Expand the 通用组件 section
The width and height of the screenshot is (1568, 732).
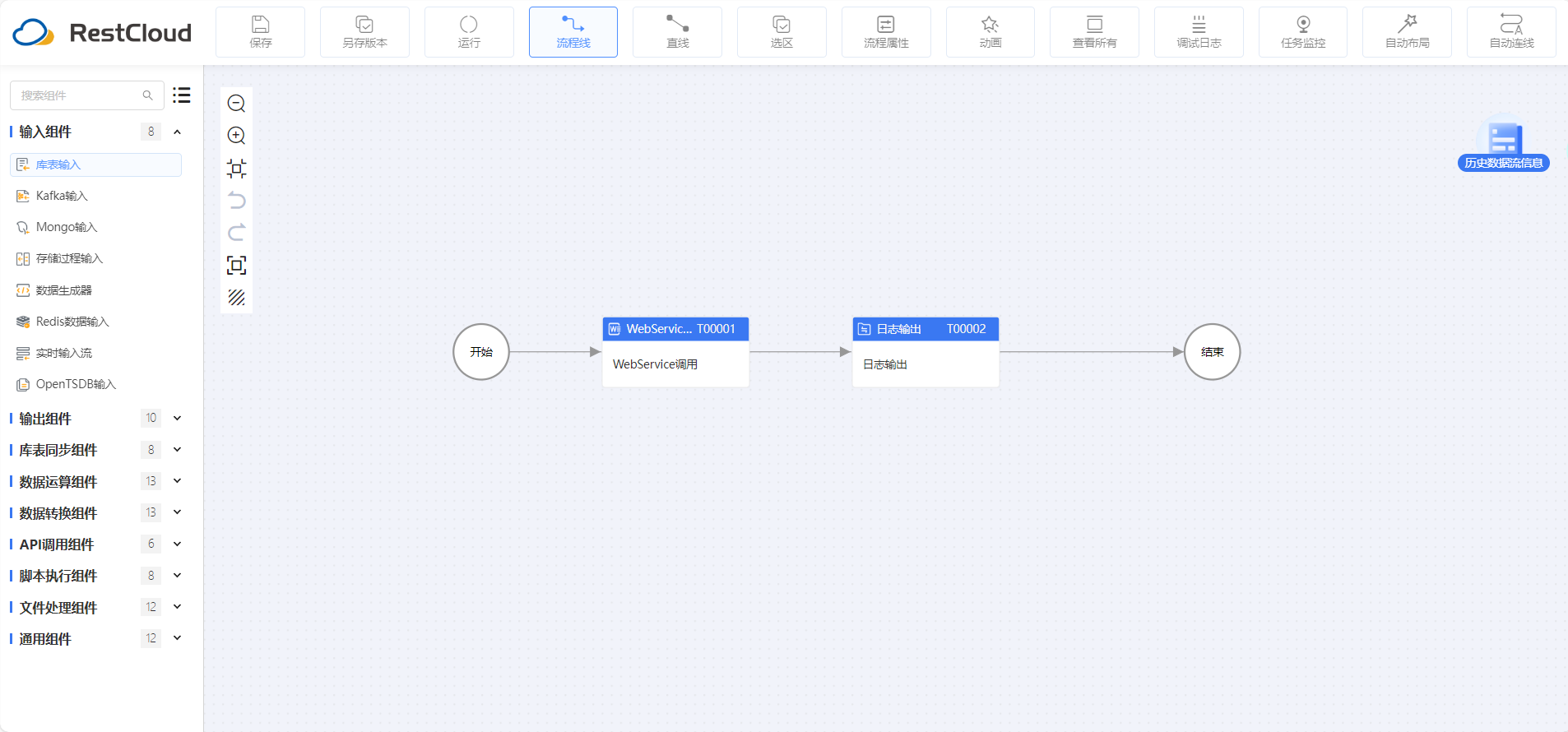[x=177, y=638]
